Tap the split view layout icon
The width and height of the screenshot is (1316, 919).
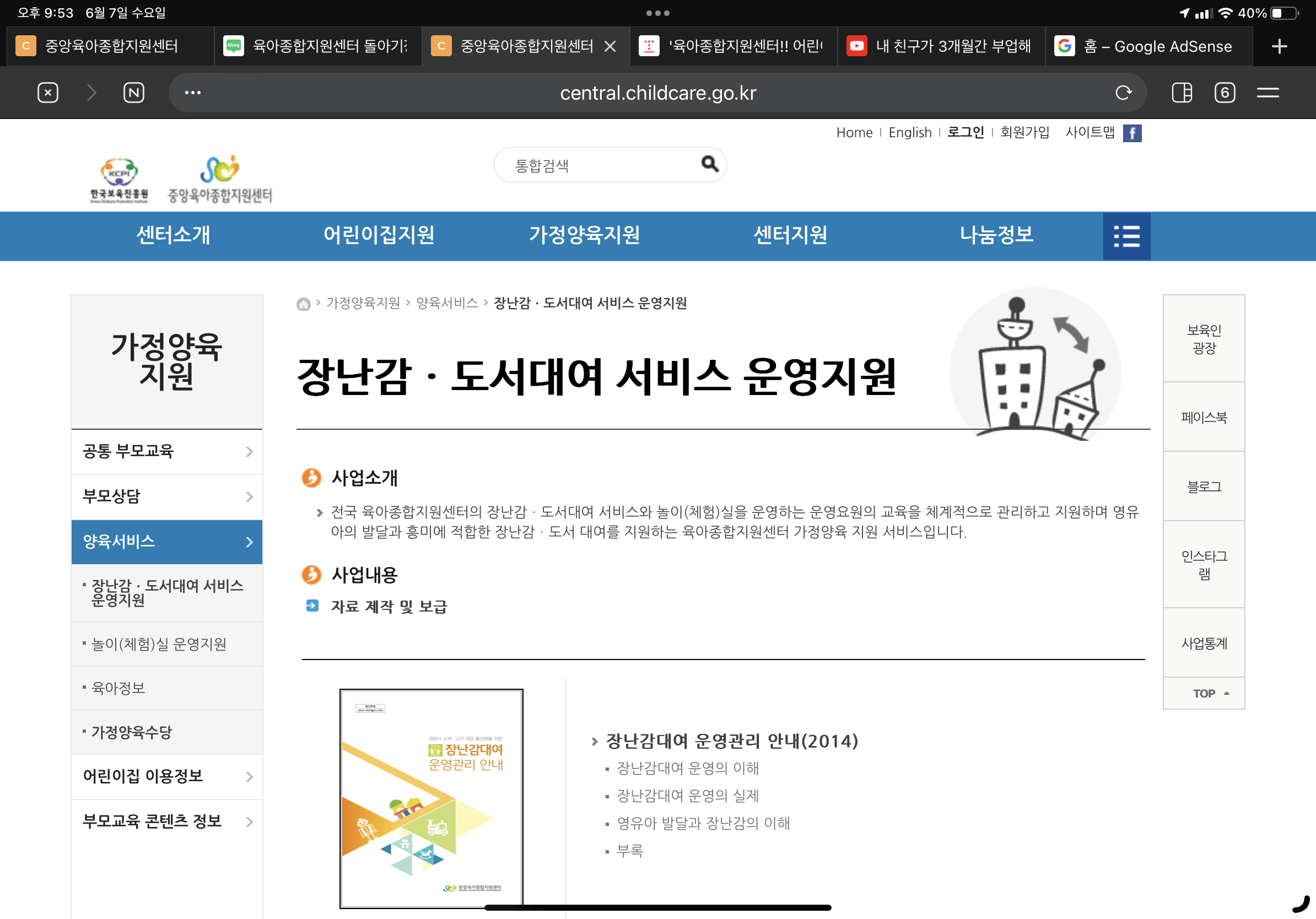pos(1182,93)
